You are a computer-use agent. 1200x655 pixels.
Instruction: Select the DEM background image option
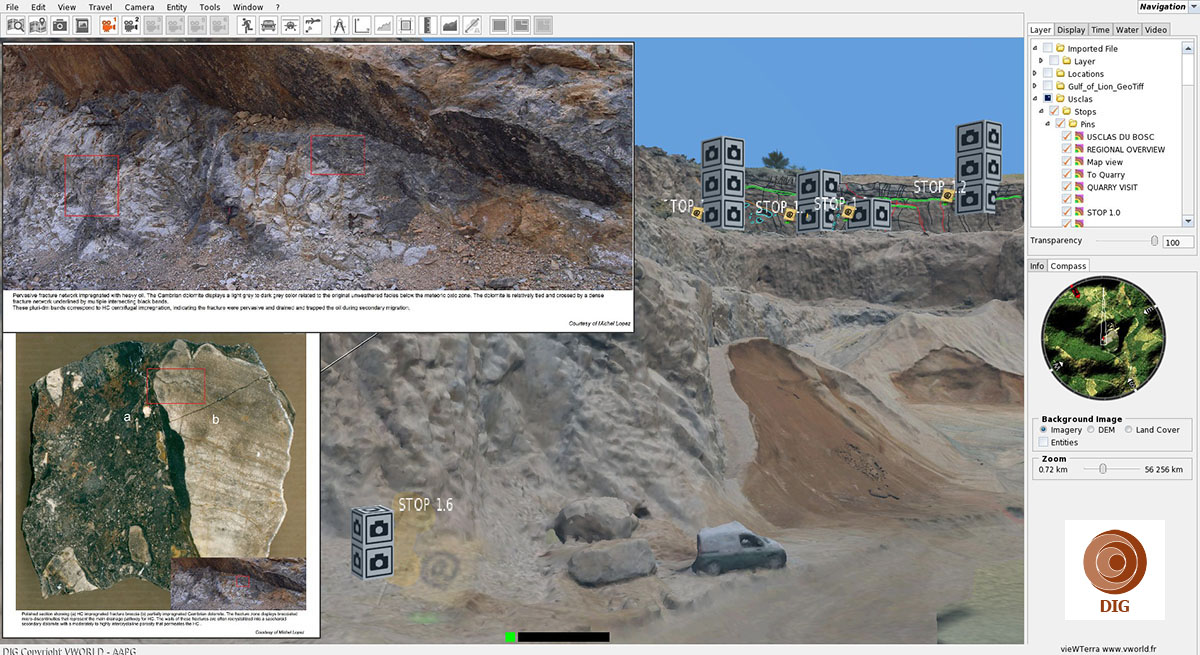[x=1091, y=430]
